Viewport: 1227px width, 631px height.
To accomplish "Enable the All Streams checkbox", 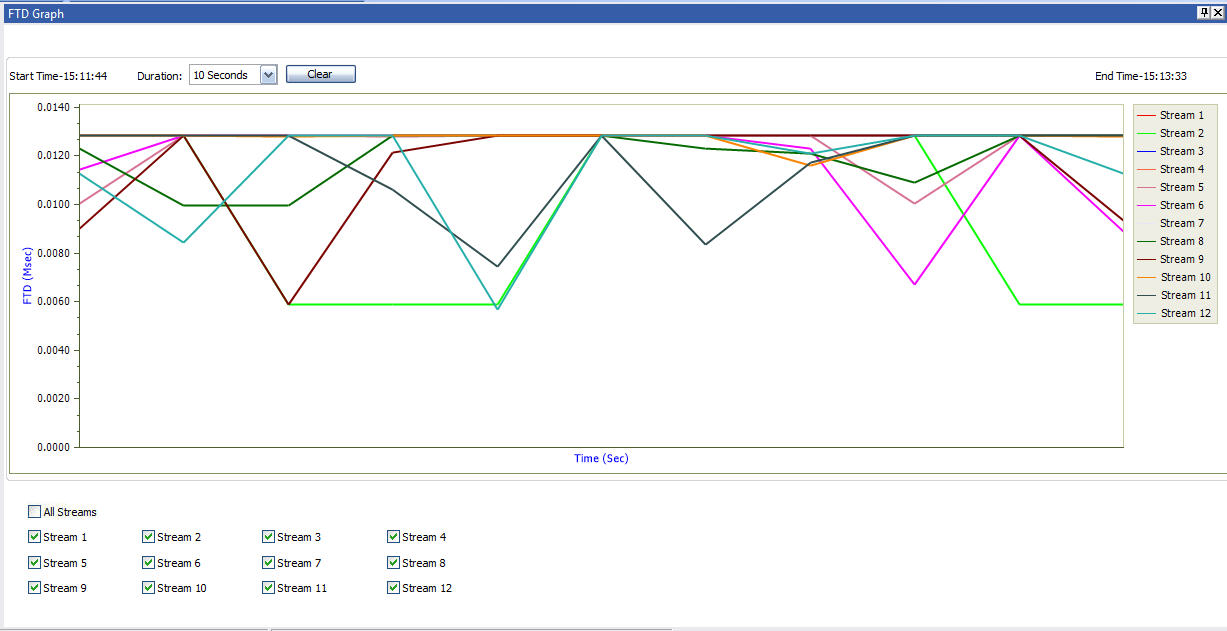I will coord(34,511).
